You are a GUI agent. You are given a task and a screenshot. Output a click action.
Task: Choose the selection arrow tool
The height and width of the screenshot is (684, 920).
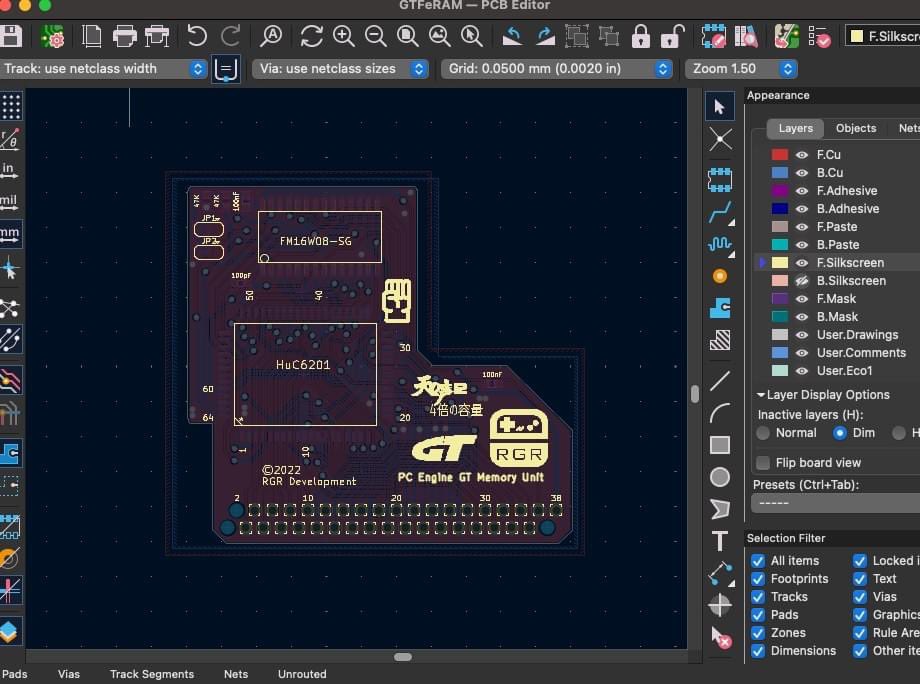coord(719,107)
